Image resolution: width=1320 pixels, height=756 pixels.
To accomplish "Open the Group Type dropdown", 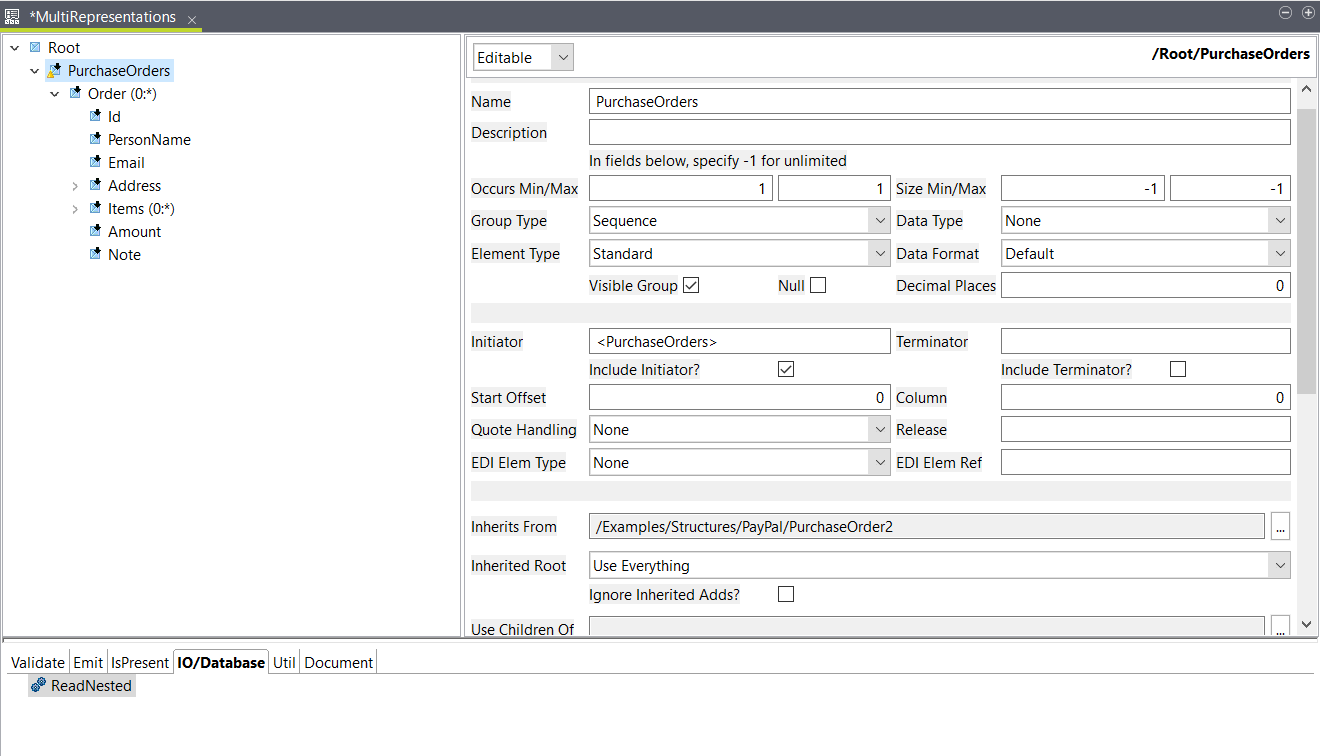I will click(879, 219).
